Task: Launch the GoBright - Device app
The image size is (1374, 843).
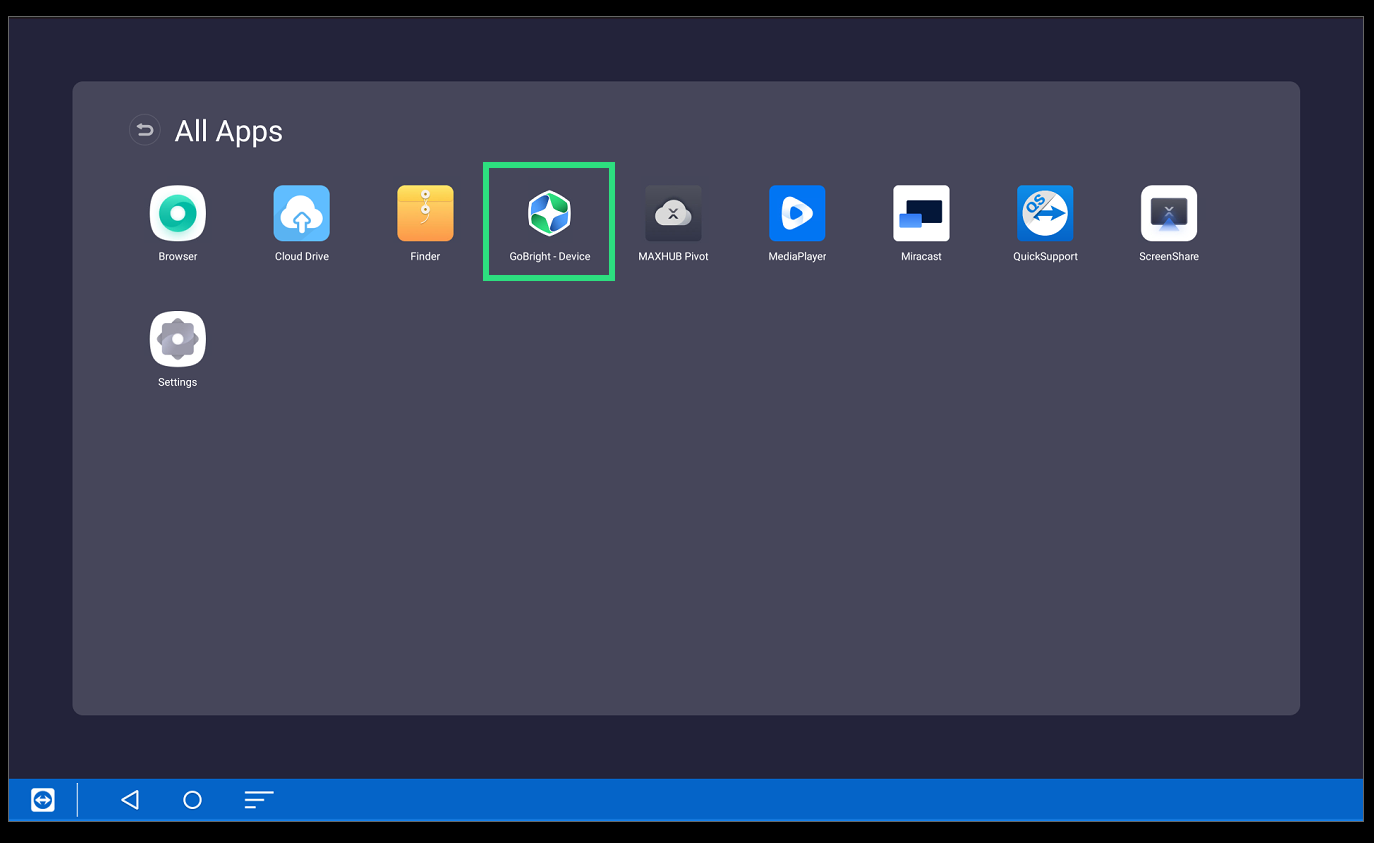Action: click(549, 213)
